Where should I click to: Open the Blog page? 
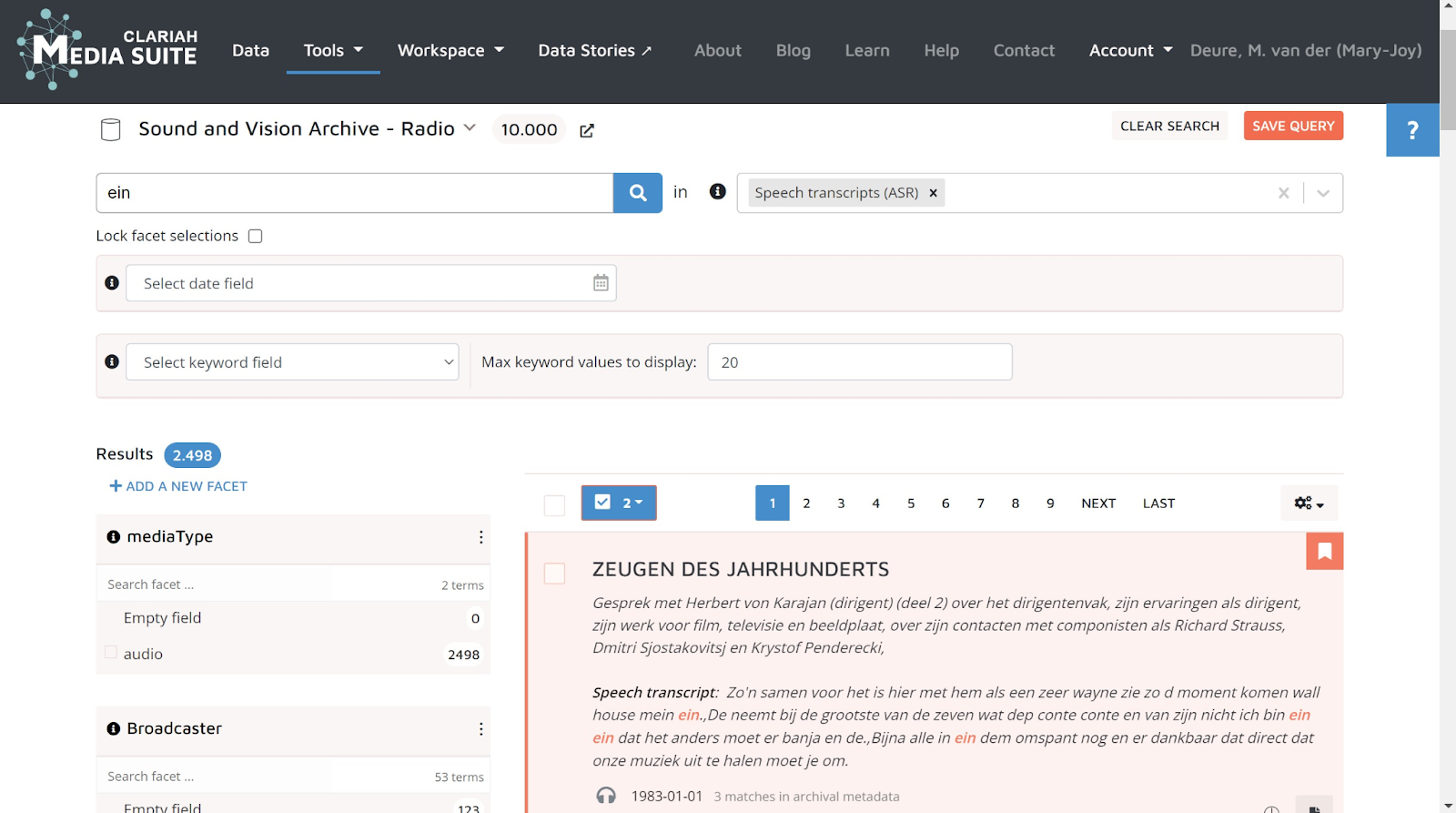click(794, 50)
